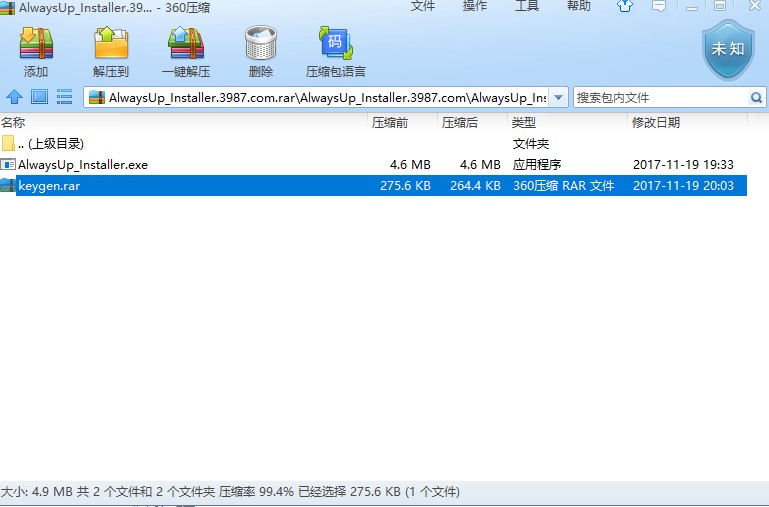The width and height of the screenshot is (769, 507).
Task: Click the status bar size summary text
Action: click(x=230, y=491)
